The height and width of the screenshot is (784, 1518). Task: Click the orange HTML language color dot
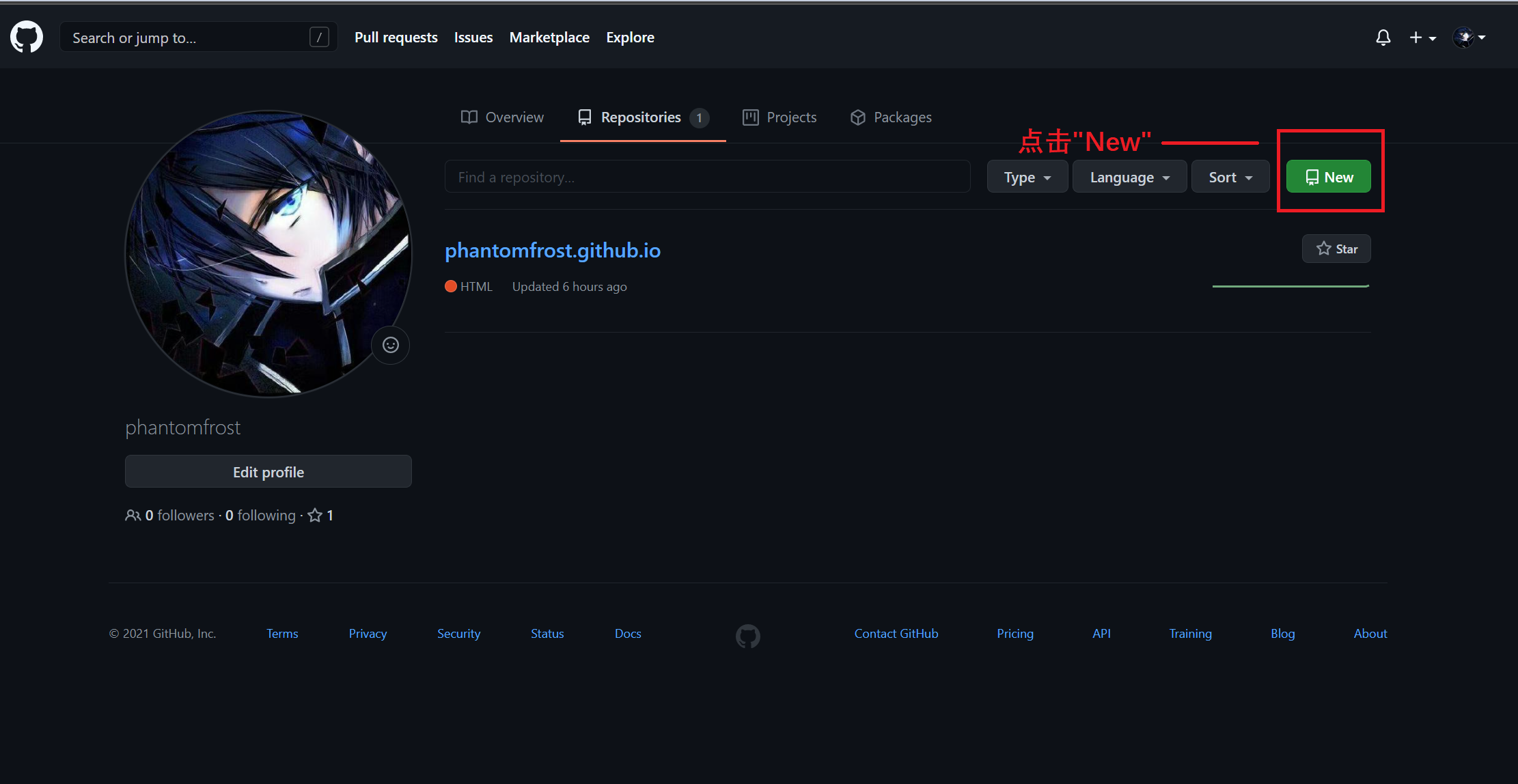pyautogui.click(x=451, y=286)
